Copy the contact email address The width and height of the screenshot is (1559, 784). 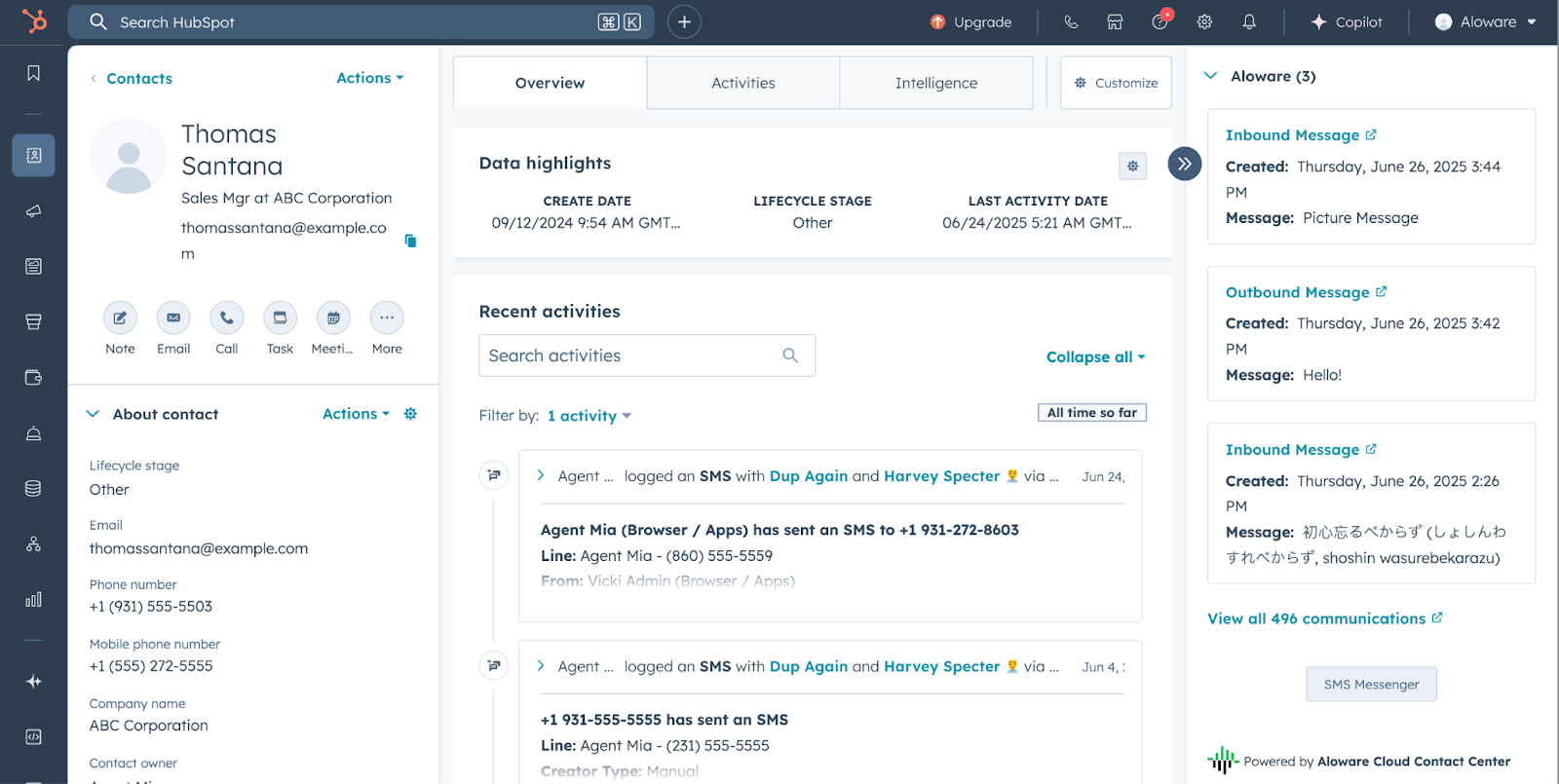(x=410, y=241)
